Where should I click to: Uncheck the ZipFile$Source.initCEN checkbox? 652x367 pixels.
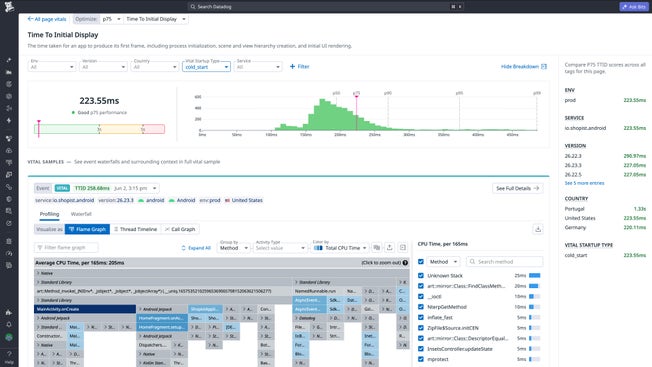coord(421,328)
